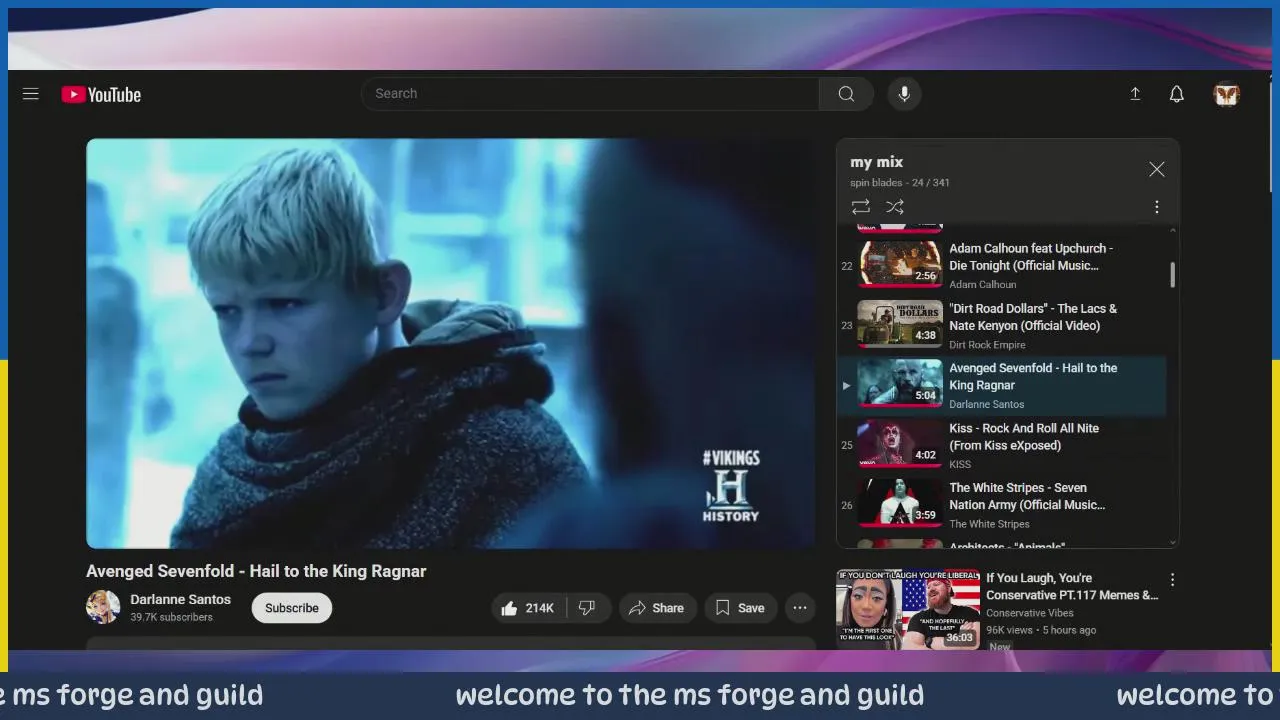Toggle playlist shuffle mode
Image resolution: width=1280 pixels, height=720 pixels.
[895, 207]
